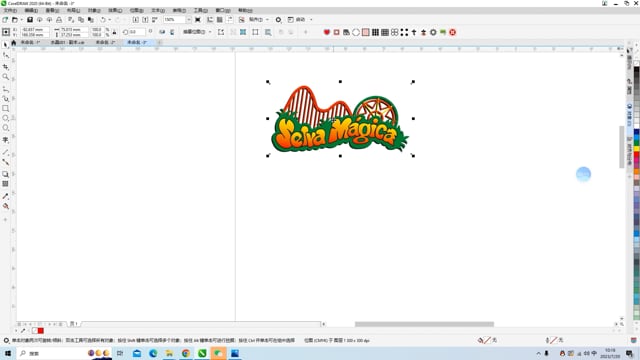Click the New document icon
This screenshot has width=640, height=360.
click(5, 20)
